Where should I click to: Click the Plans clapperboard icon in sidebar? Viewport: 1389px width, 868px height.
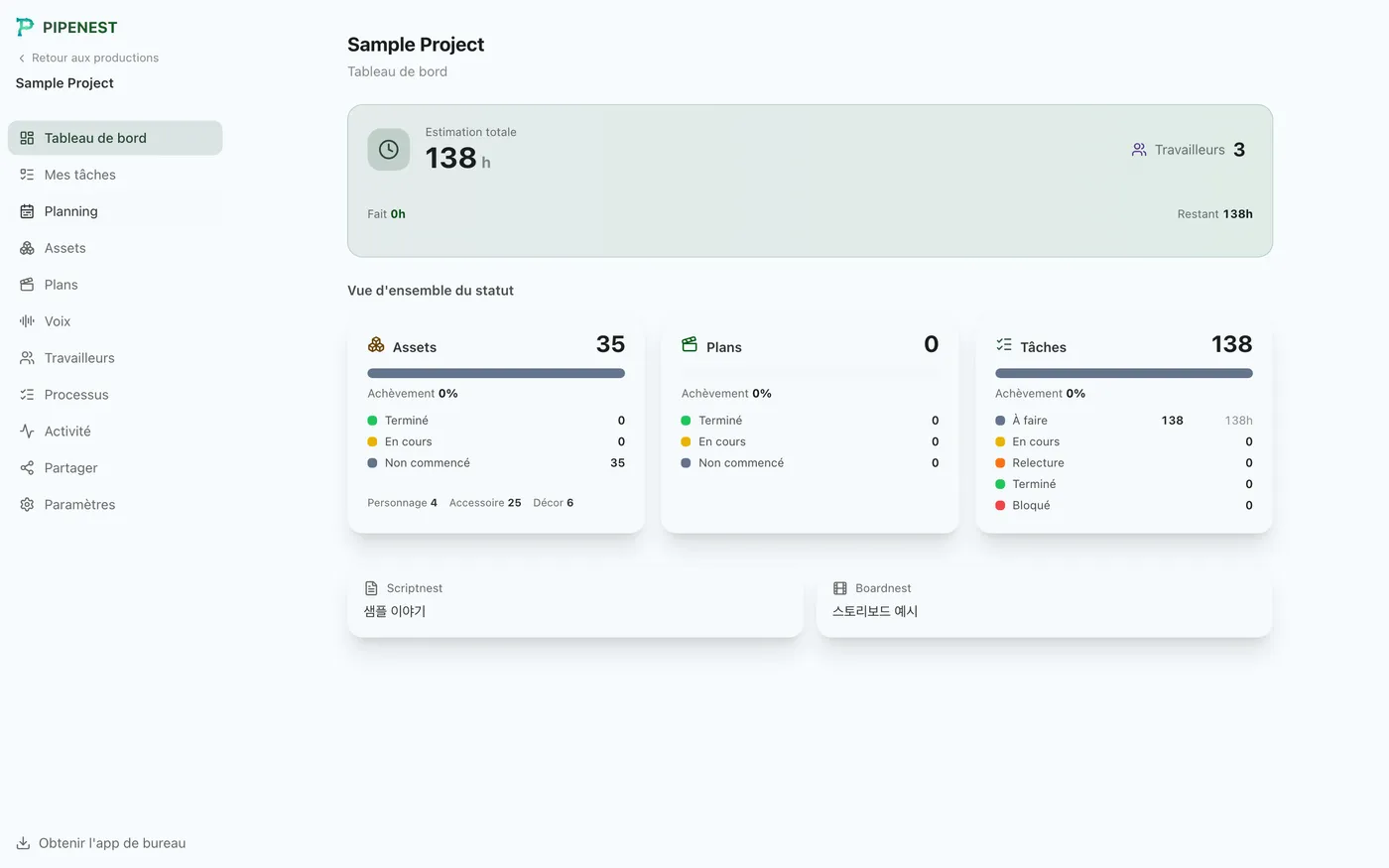pos(27,285)
